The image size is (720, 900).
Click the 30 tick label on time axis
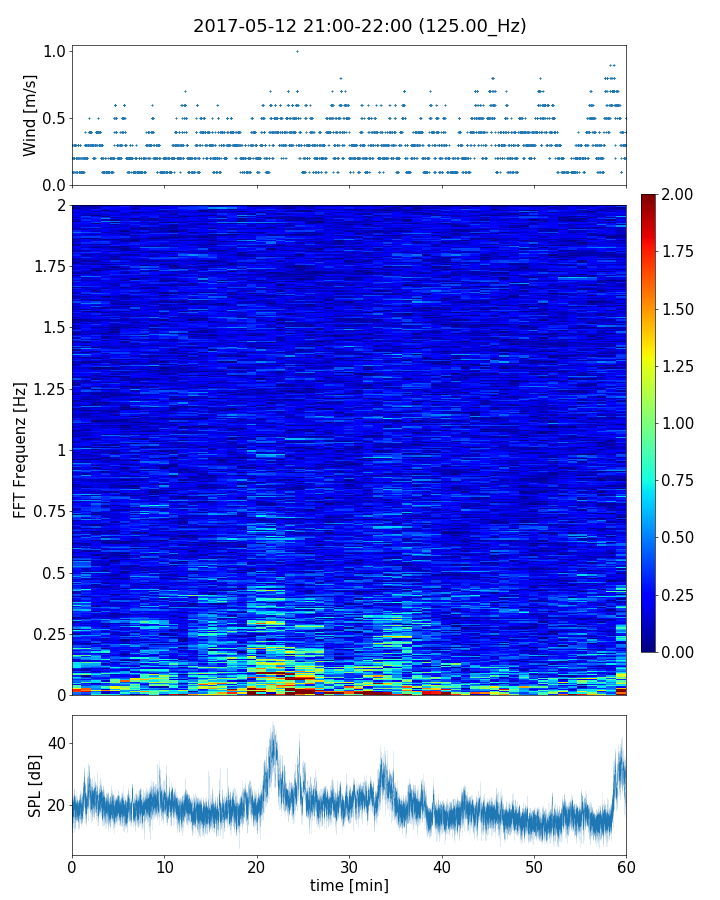tap(349, 865)
